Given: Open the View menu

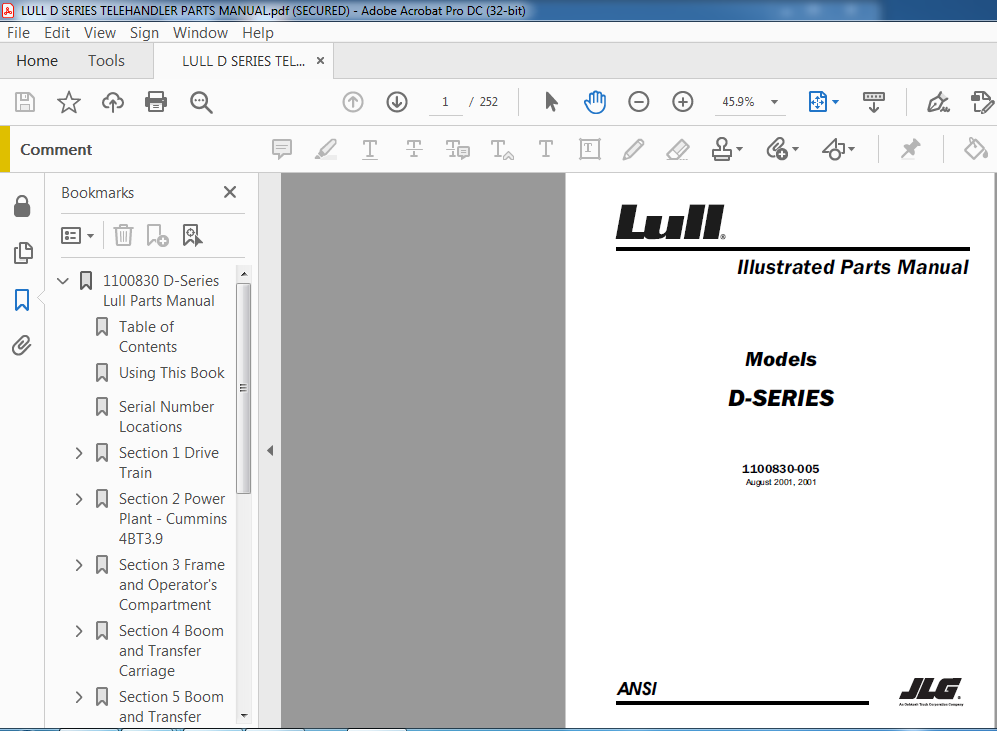Looking at the screenshot, I should pyautogui.click(x=100, y=32).
